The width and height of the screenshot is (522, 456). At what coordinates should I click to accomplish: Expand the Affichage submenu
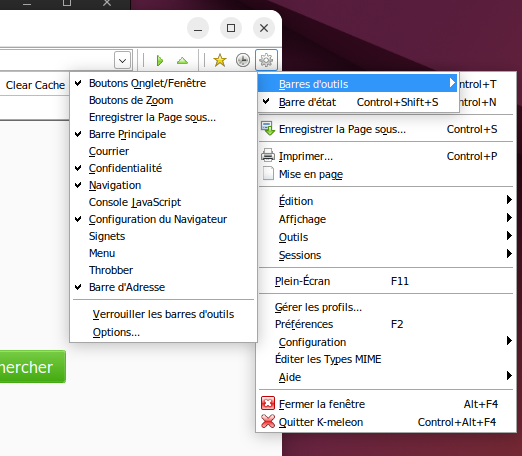click(x=386, y=219)
